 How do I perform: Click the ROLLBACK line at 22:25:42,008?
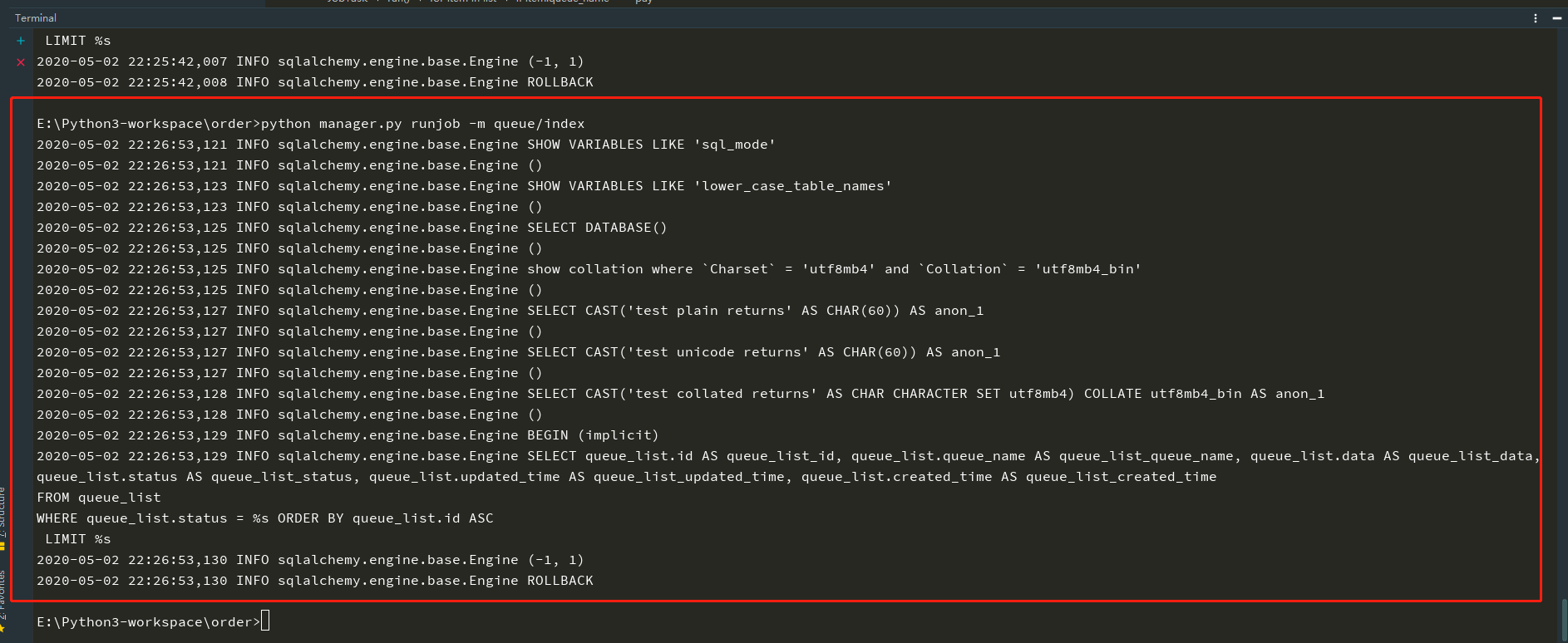click(315, 82)
